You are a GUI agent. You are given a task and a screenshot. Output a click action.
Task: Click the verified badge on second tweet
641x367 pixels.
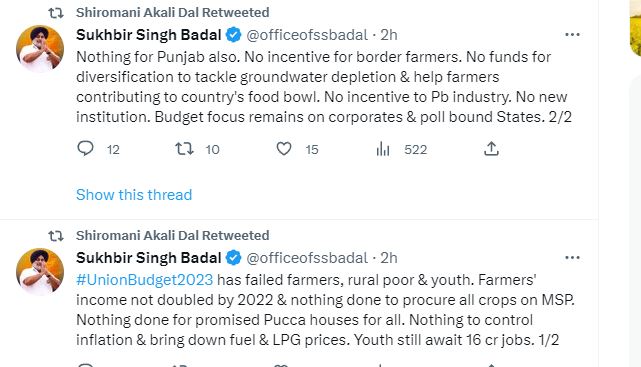[x=233, y=258]
